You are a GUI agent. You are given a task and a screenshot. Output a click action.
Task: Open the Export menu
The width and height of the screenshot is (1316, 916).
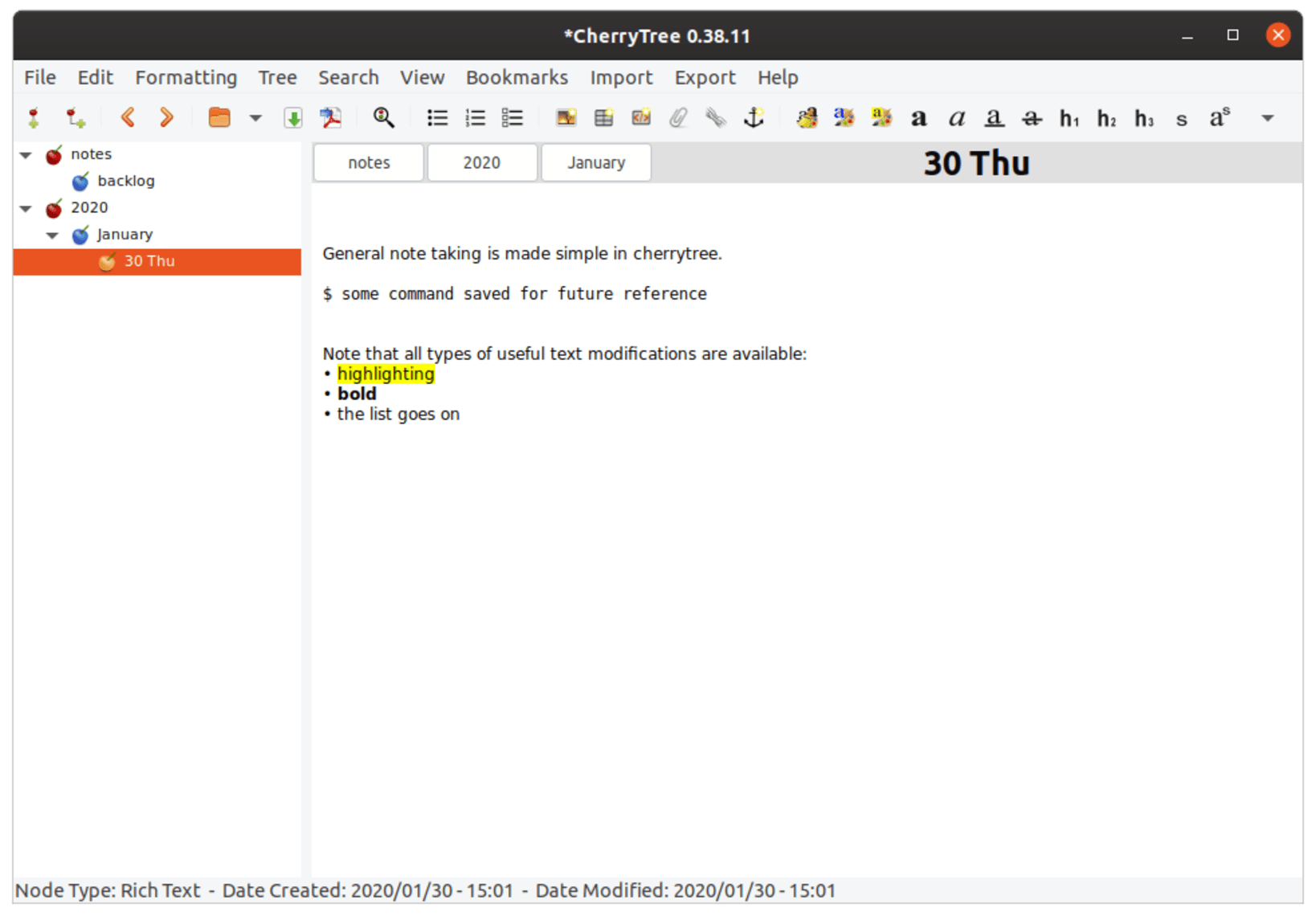click(705, 77)
